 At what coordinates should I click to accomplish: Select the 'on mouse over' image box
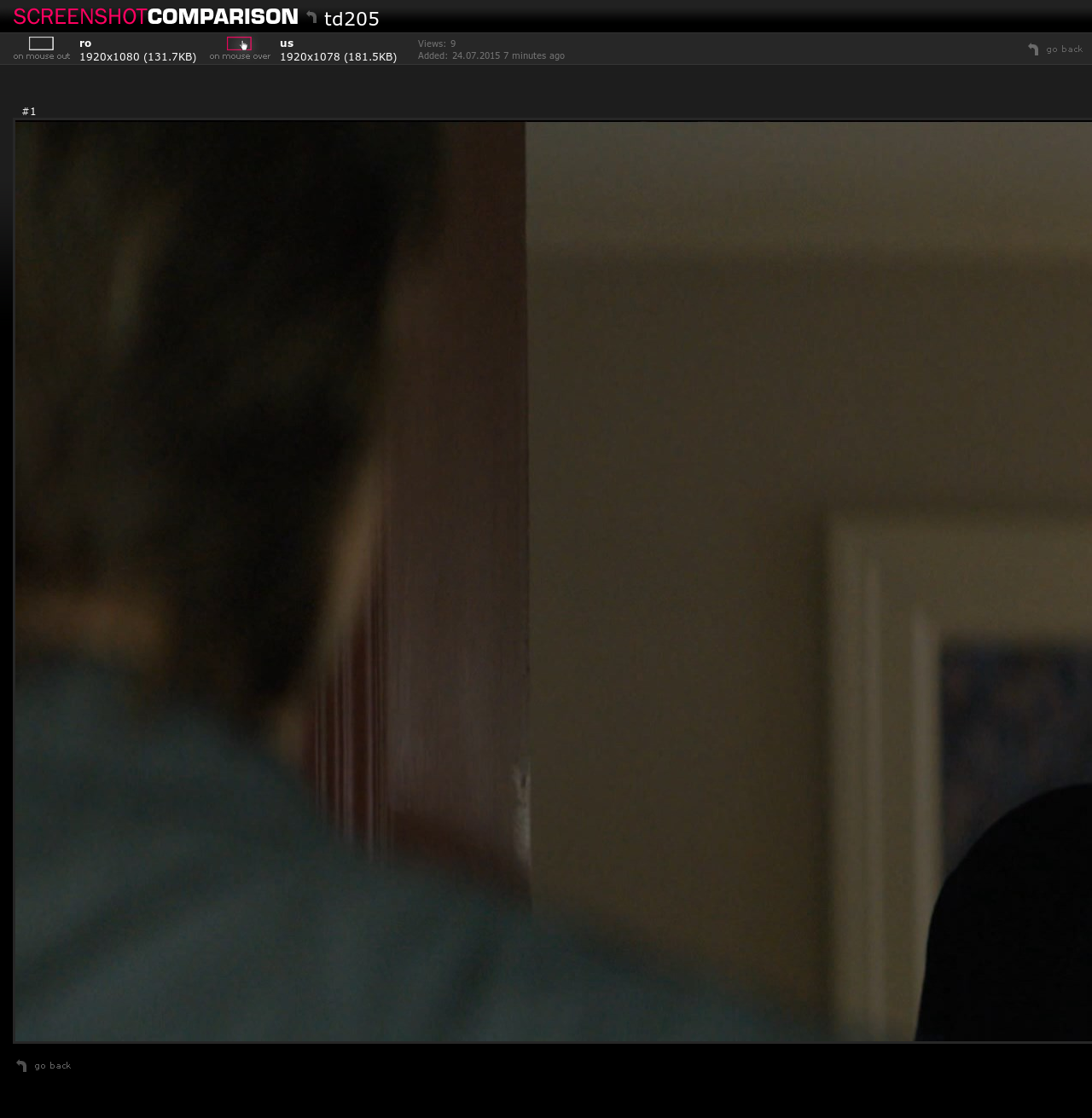pos(239,43)
